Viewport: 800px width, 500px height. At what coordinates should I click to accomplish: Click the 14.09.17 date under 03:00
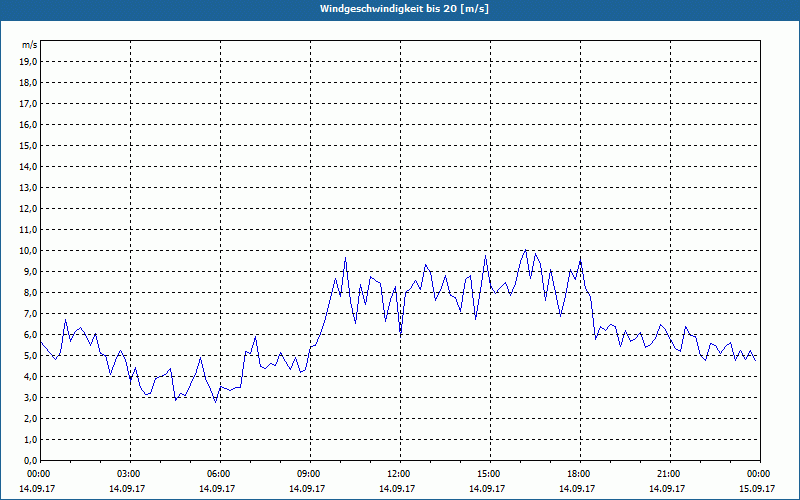click(x=127, y=488)
